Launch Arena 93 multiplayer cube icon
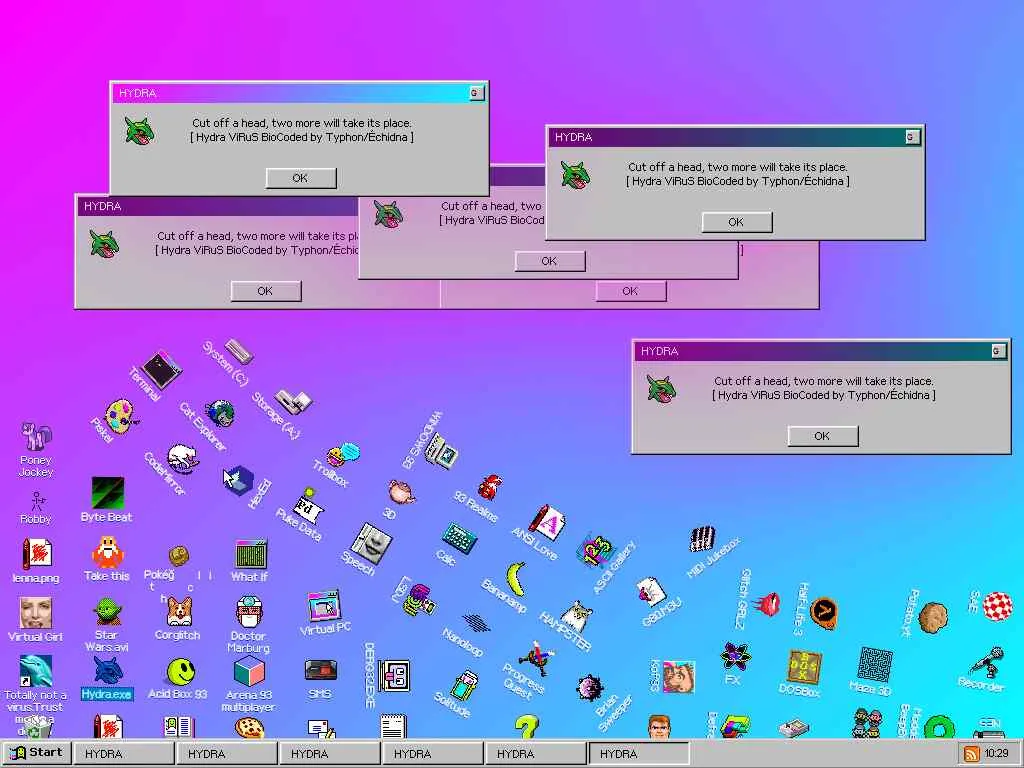The width and height of the screenshot is (1024, 768). tap(249, 671)
